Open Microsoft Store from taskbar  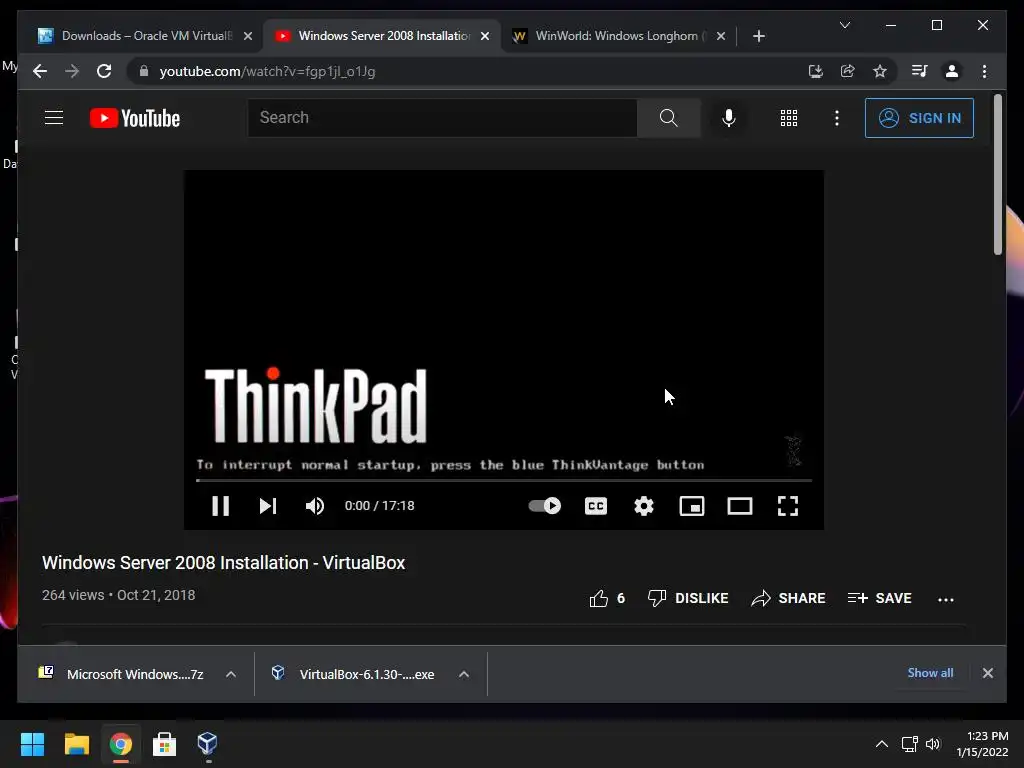164,744
